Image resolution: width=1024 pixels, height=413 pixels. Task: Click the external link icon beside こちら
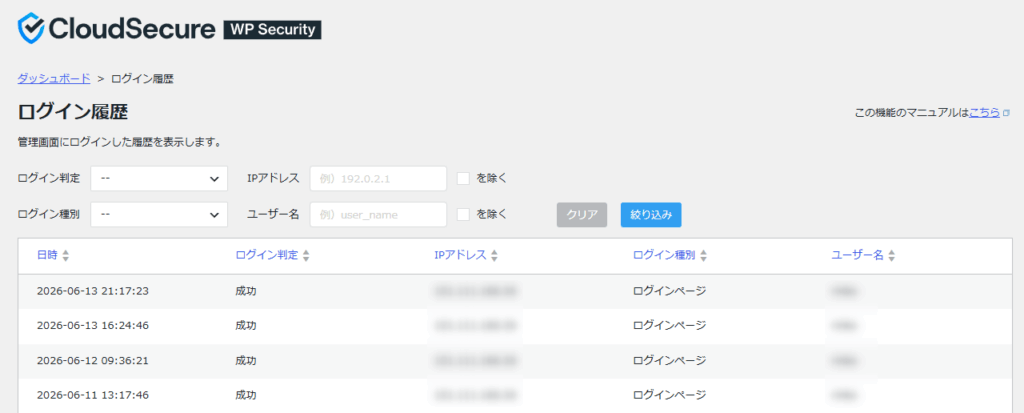coord(1007,113)
